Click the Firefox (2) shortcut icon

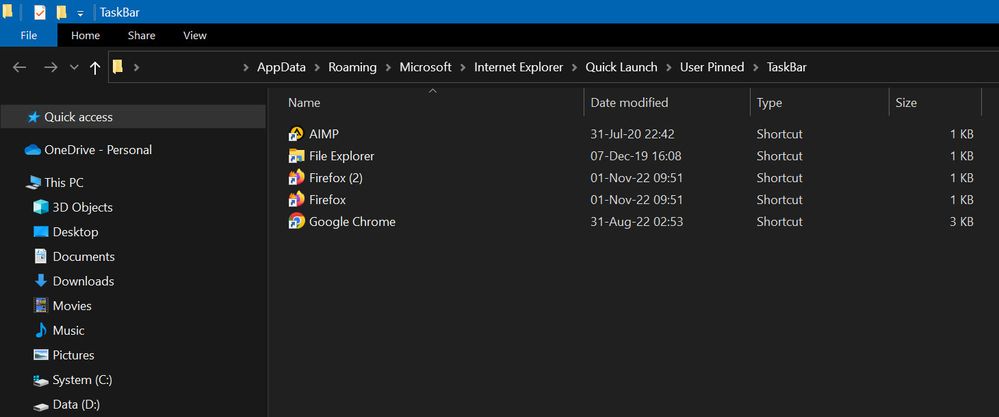coord(296,178)
